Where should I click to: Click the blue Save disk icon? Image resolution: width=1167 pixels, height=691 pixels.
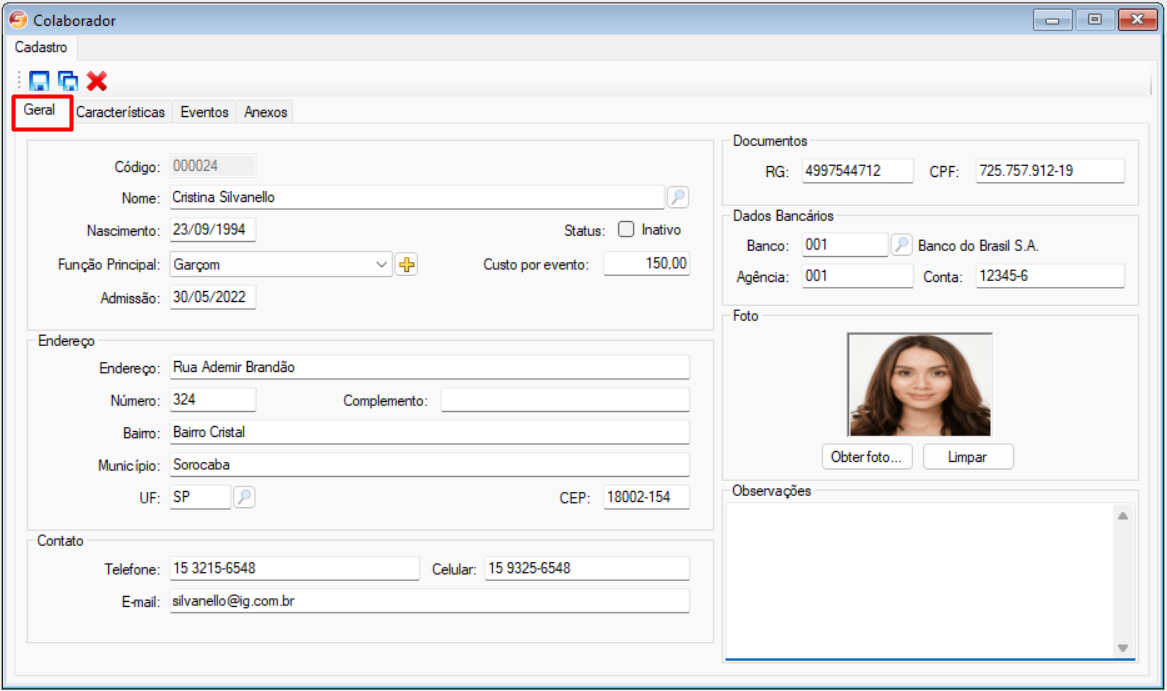pyautogui.click(x=39, y=80)
